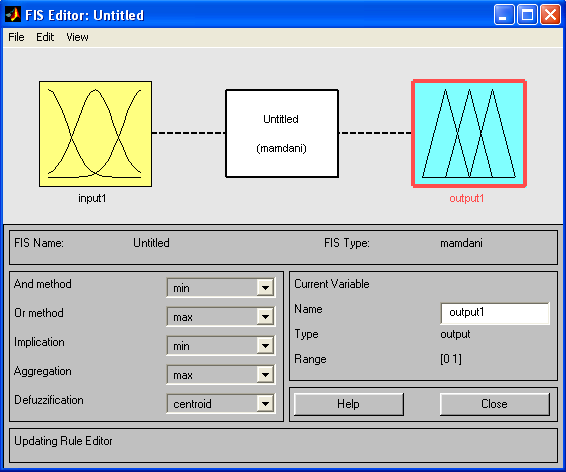
Task: Select the Untitled mamdani rule block
Action: (x=282, y=134)
